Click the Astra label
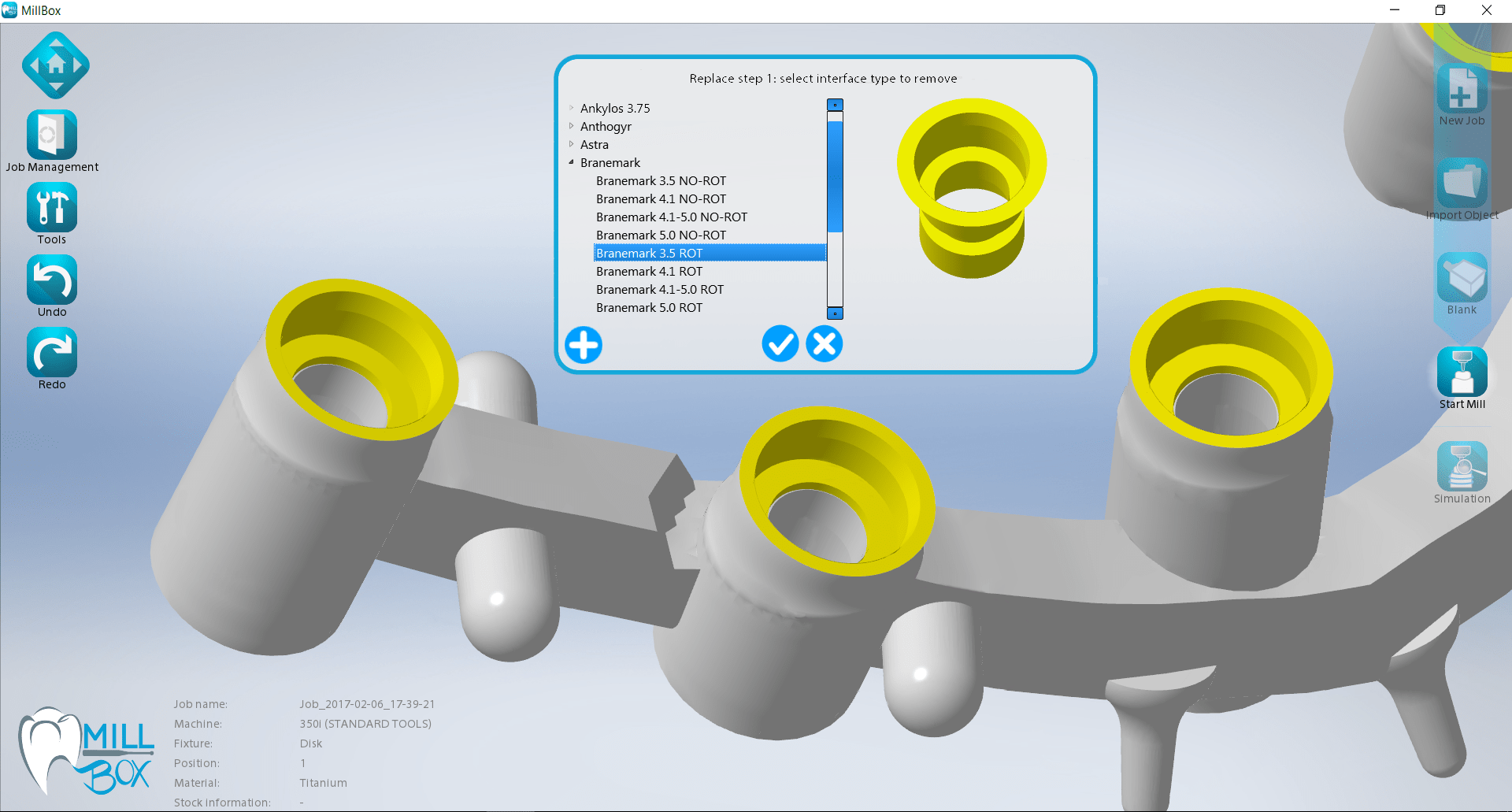The height and width of the screenshot is (812, 1512). point(595,145)
